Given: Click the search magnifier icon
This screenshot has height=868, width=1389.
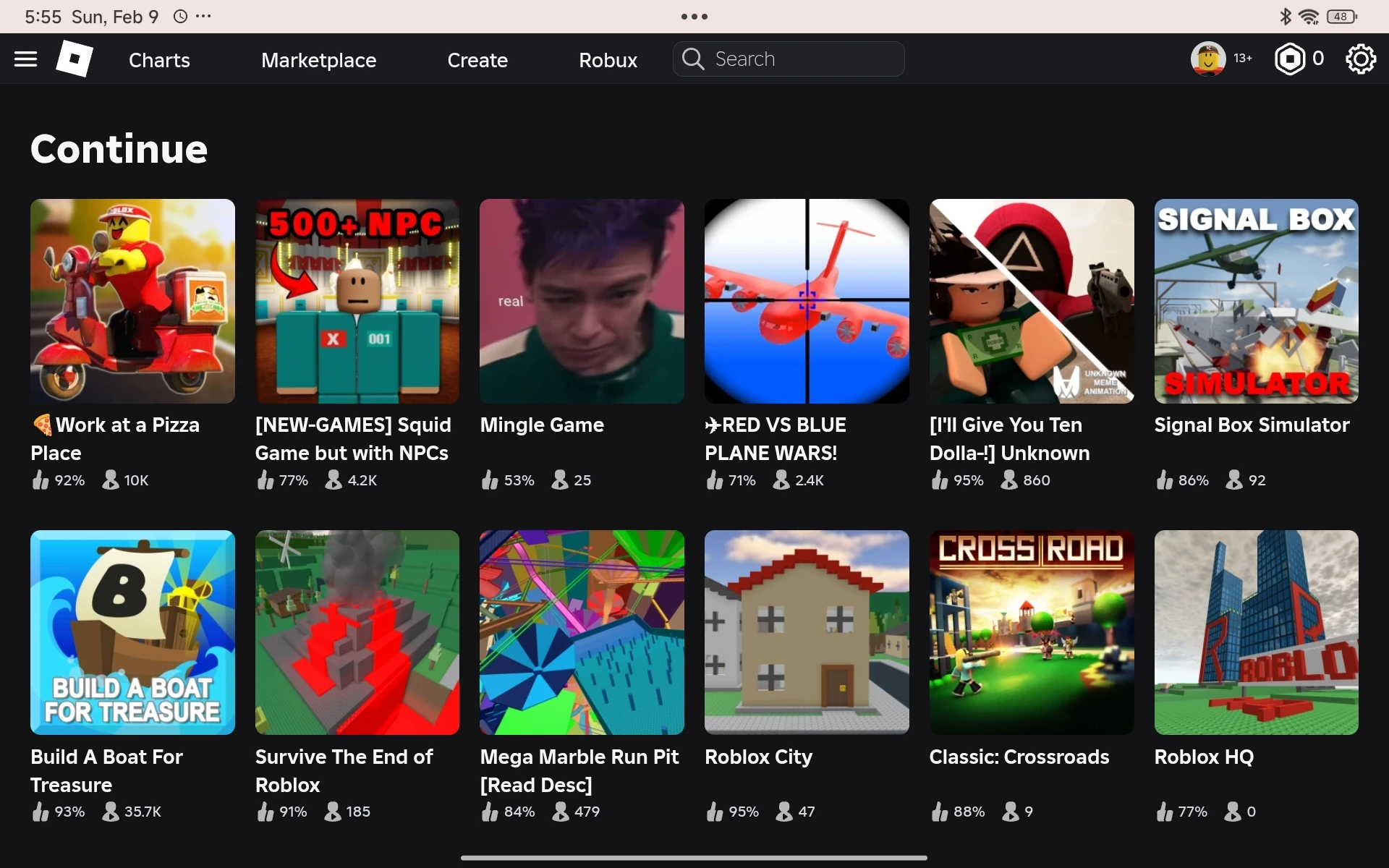Looking at the screenshot, I should tap(692, 59).
